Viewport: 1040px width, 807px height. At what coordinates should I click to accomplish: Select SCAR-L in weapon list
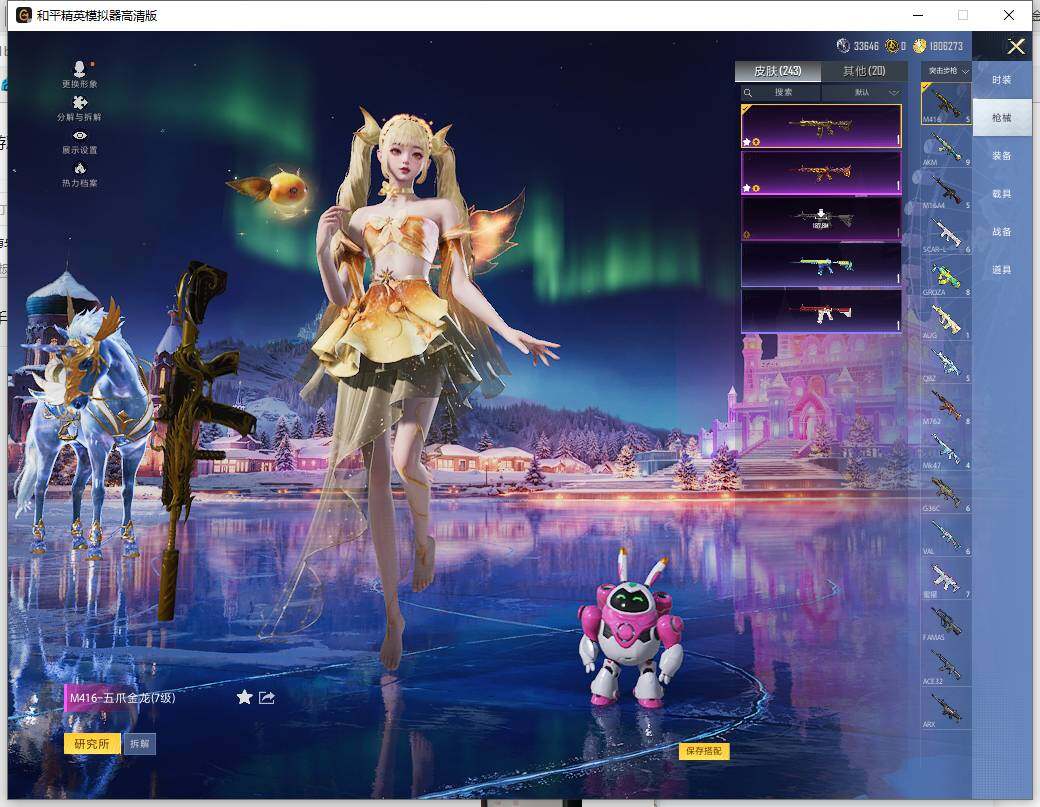point(946,233)
